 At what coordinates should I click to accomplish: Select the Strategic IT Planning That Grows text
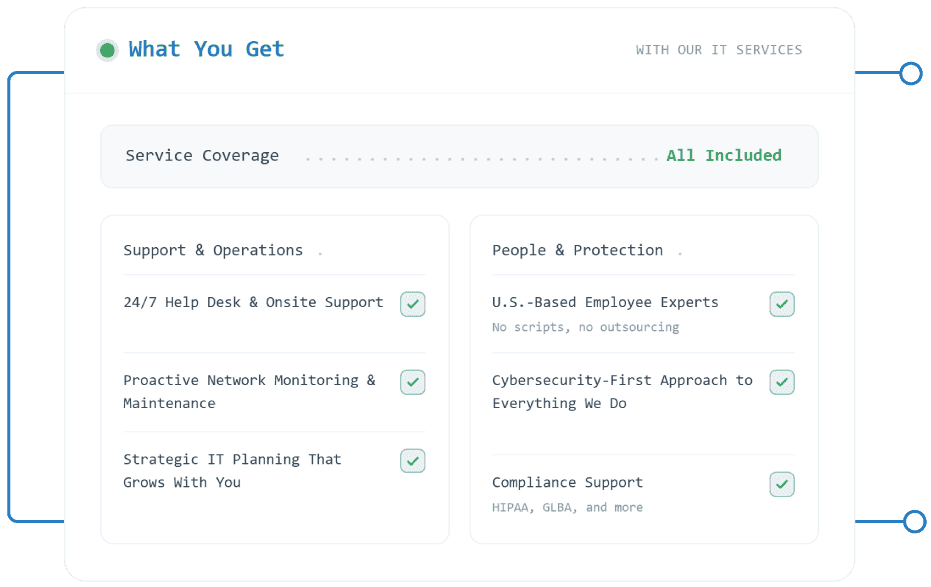232,471
